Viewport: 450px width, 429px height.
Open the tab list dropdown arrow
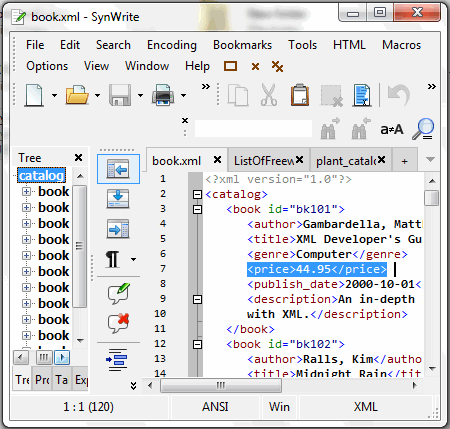pyautogui.click(x=430, y=159)
